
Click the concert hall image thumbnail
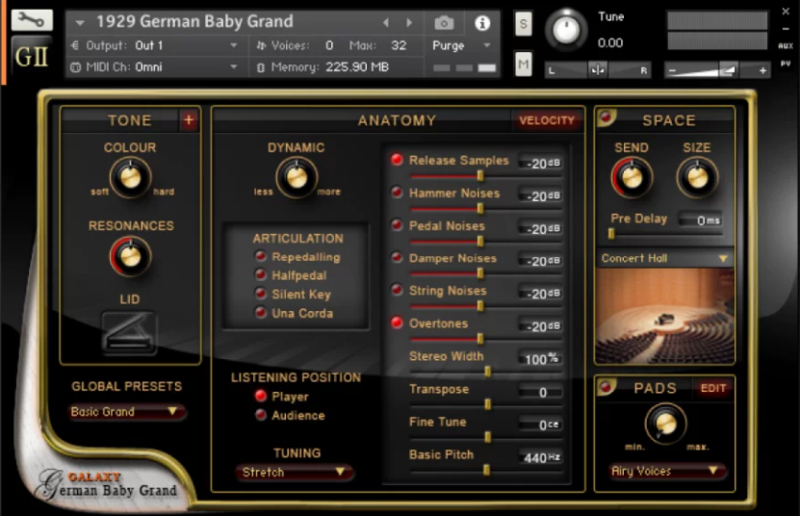coord(665,315)
